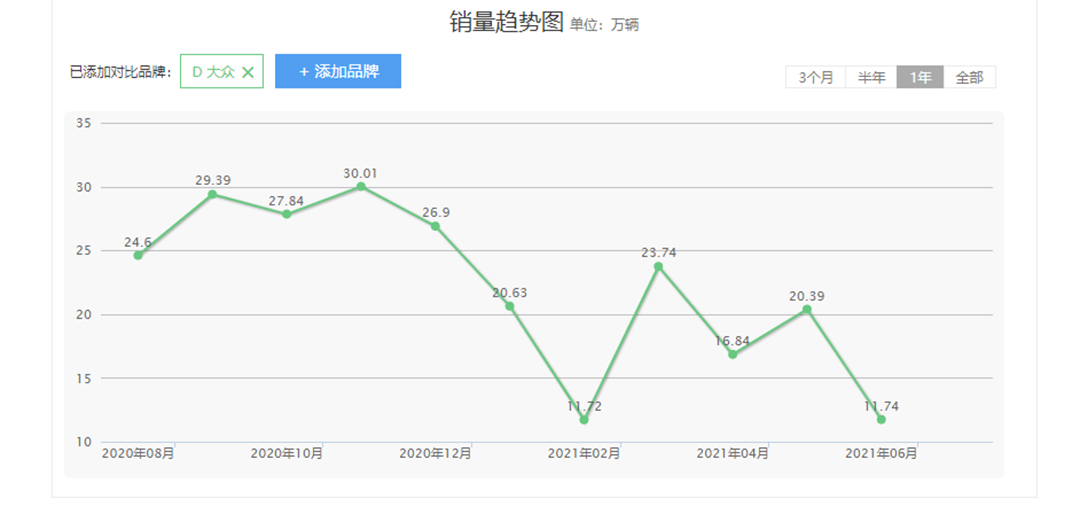Viewport: 1080px width, 522px height.
Task: Click the D 大众 brand tag
Action: (211, 72)
